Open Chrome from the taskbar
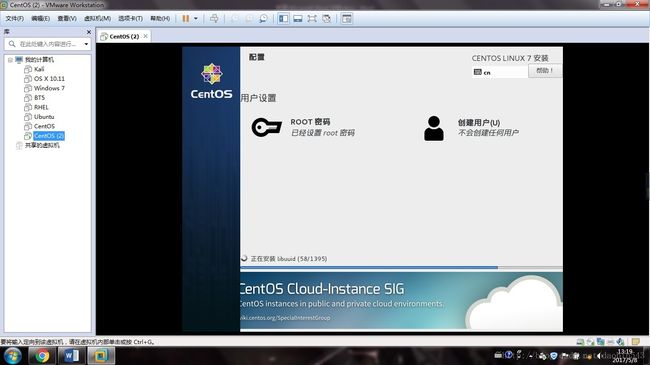The image size is (650, 365). point(42,356)
